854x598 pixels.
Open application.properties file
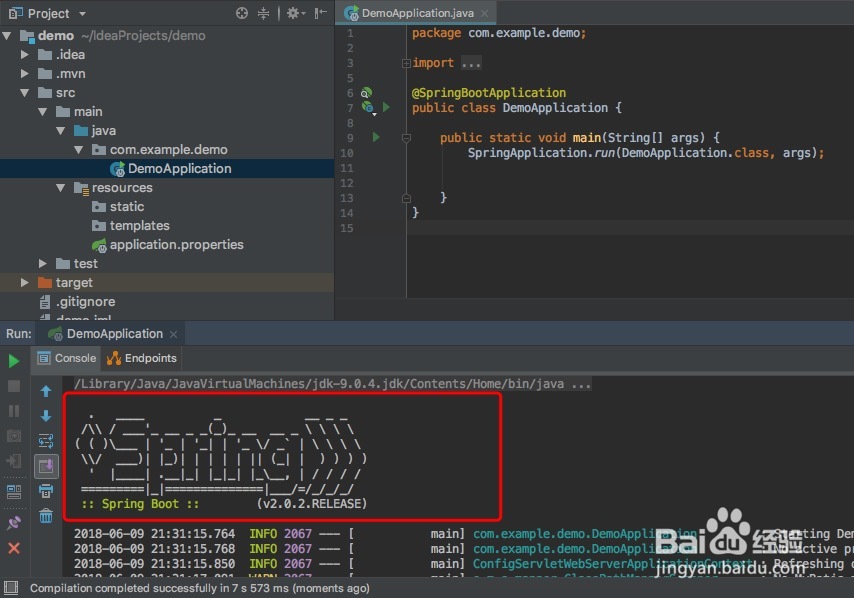click(x=168, y=245)
